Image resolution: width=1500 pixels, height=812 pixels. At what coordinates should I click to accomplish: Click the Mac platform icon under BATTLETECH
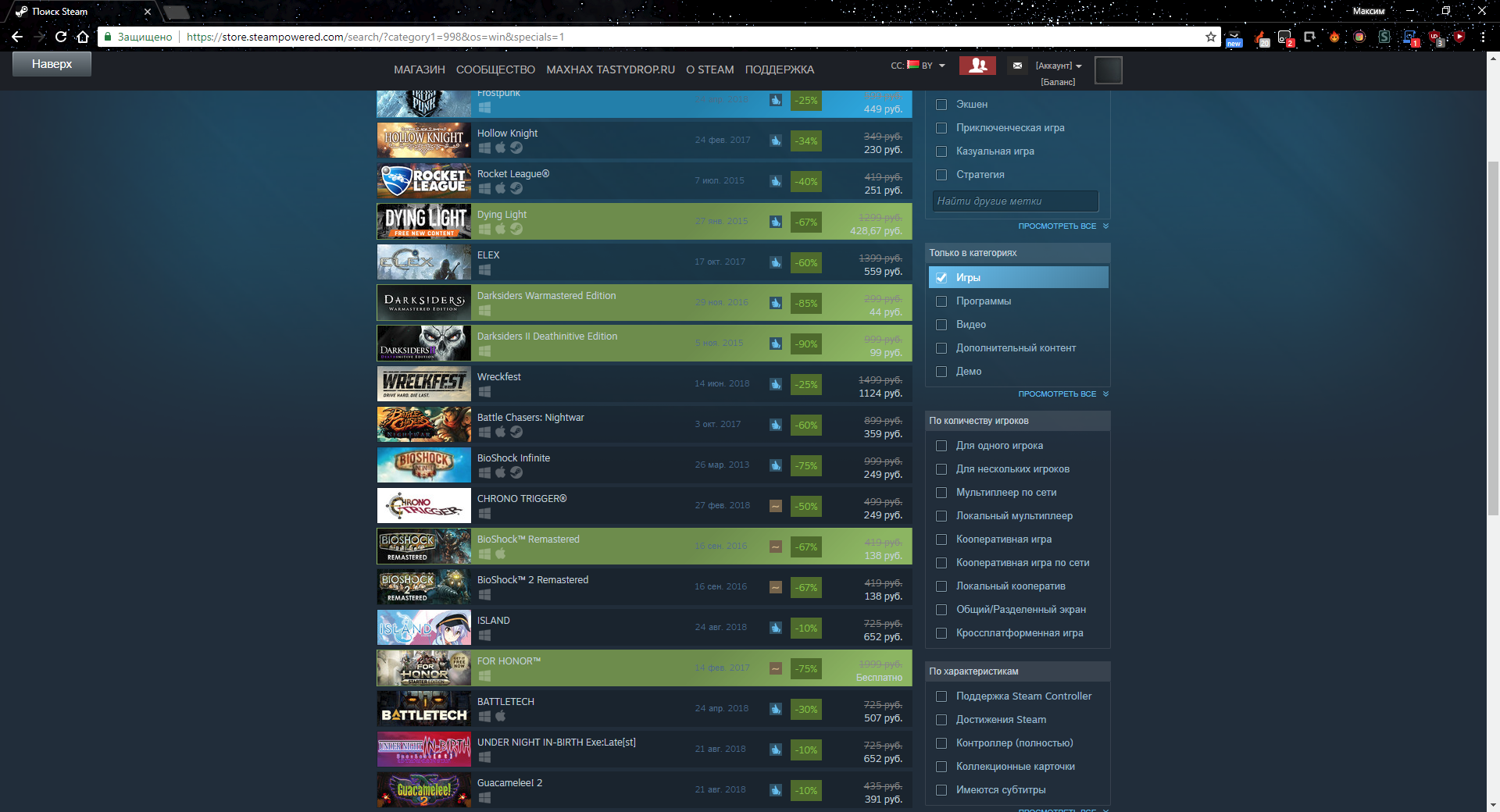point(500,716)
